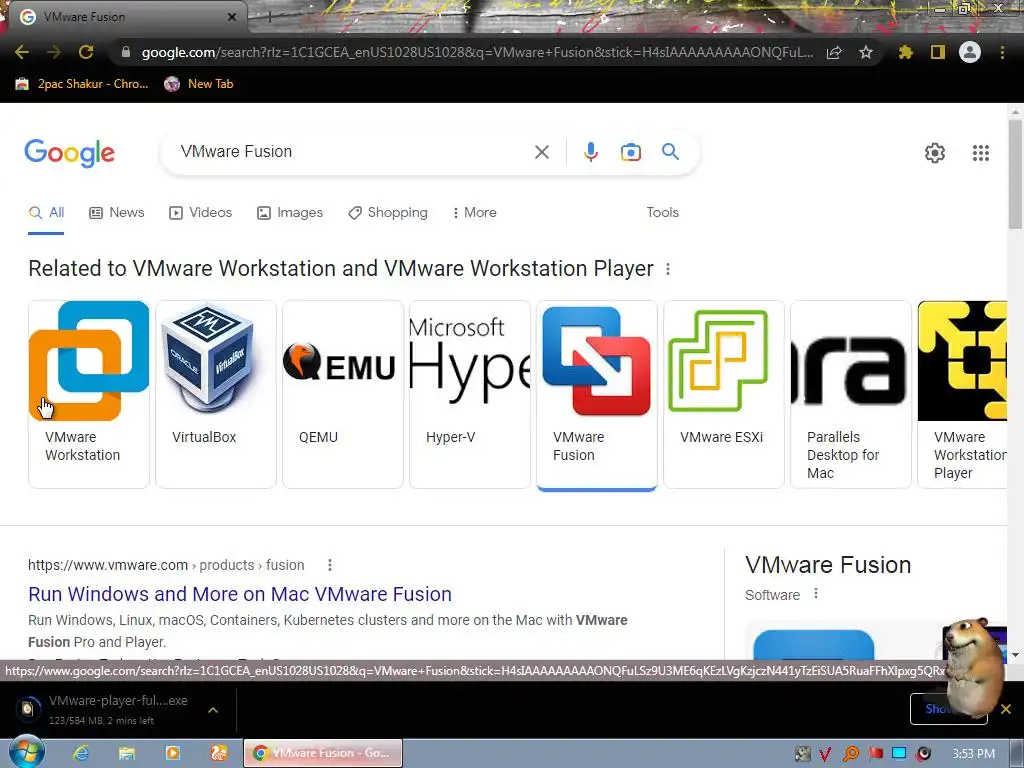The width and height of the screenshot is (1024, 768).
Task: Launch Internet Explorer from the taskbar
Action: coord(81,753)
